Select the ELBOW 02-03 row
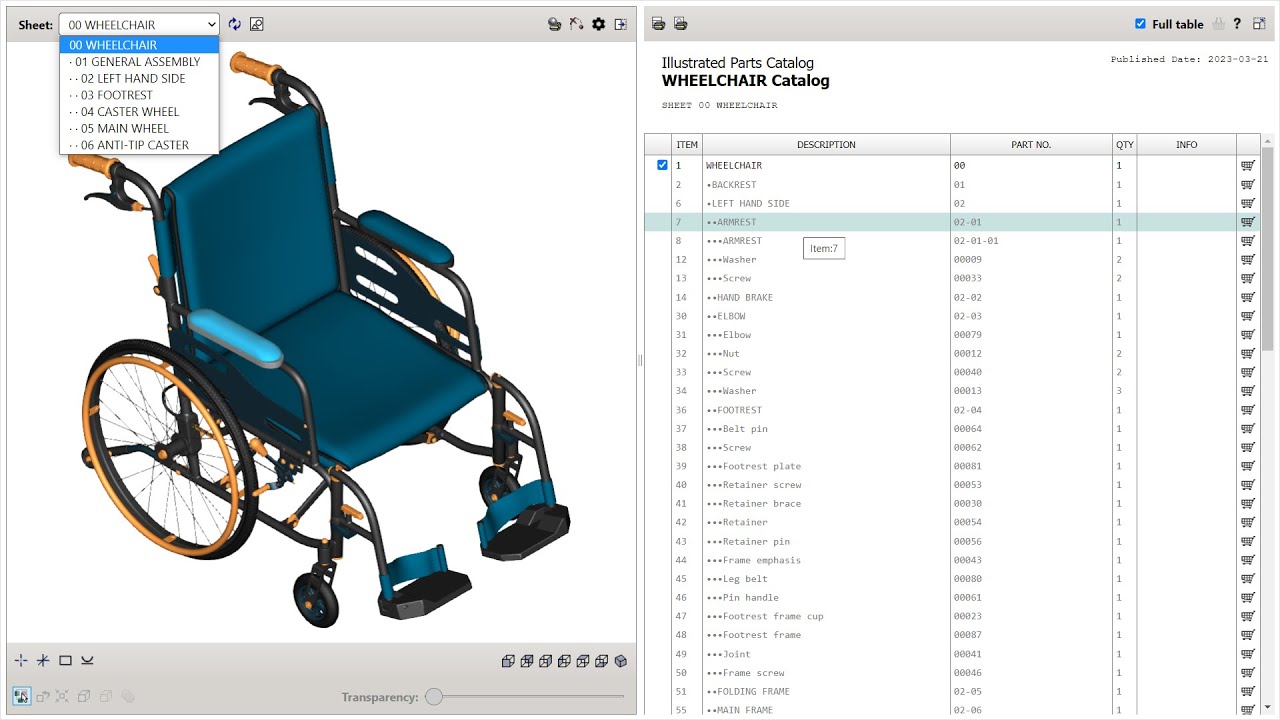 point(952,316)
